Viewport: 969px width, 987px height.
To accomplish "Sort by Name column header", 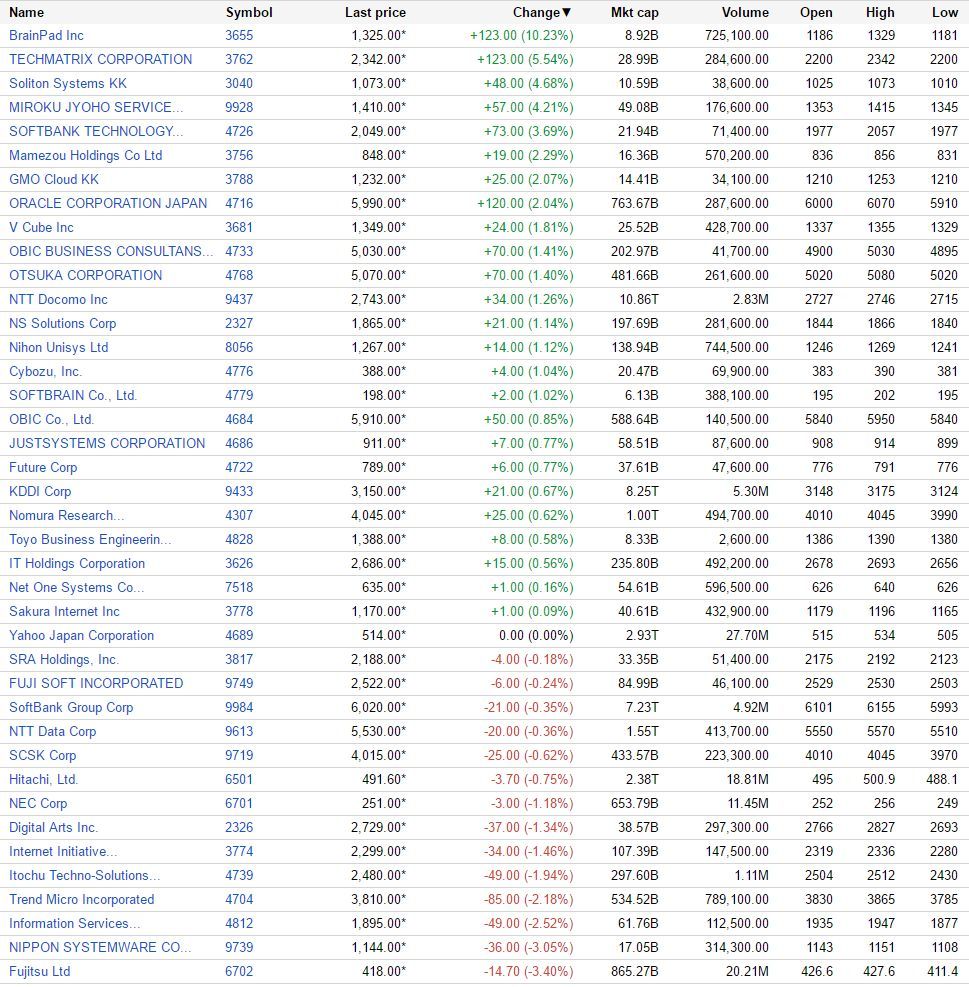I will coord(26,13).
